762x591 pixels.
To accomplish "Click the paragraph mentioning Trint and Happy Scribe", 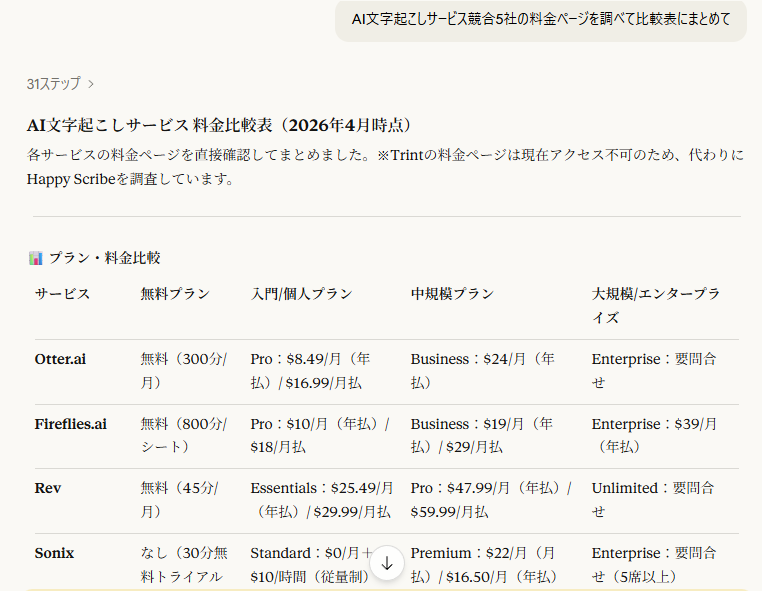I will [x=385, y=168].
